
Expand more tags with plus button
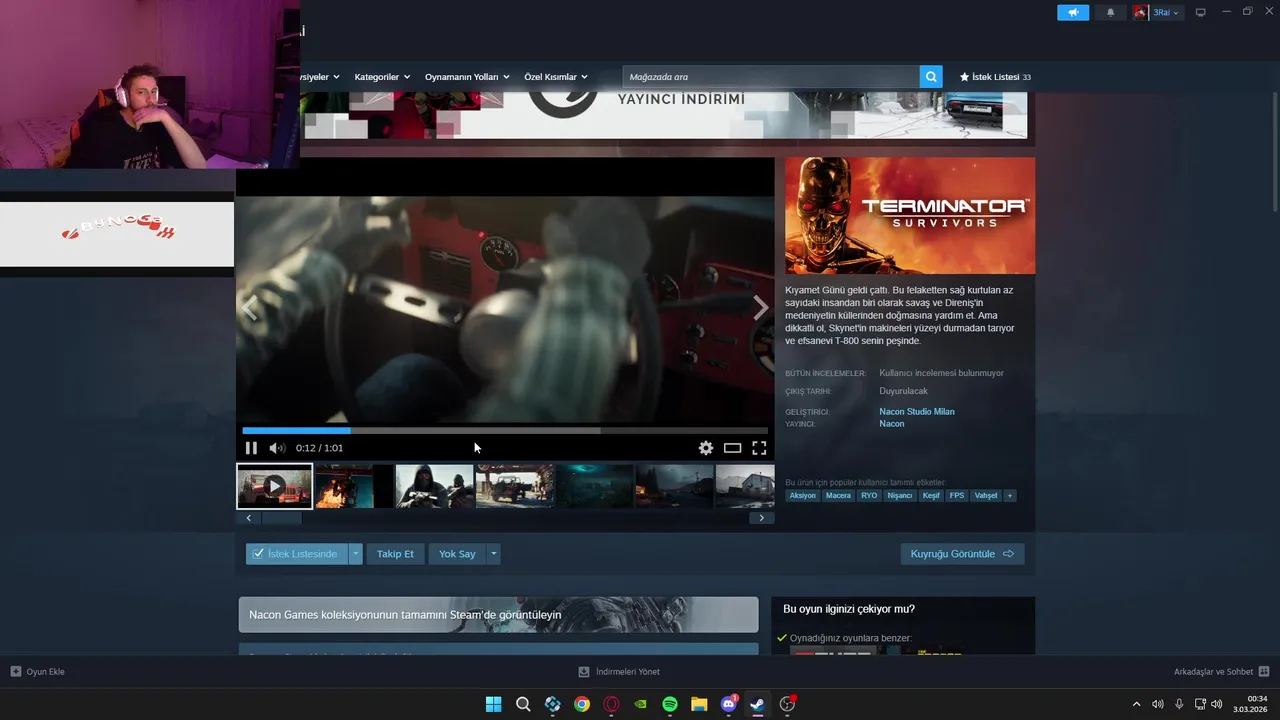1010,496
